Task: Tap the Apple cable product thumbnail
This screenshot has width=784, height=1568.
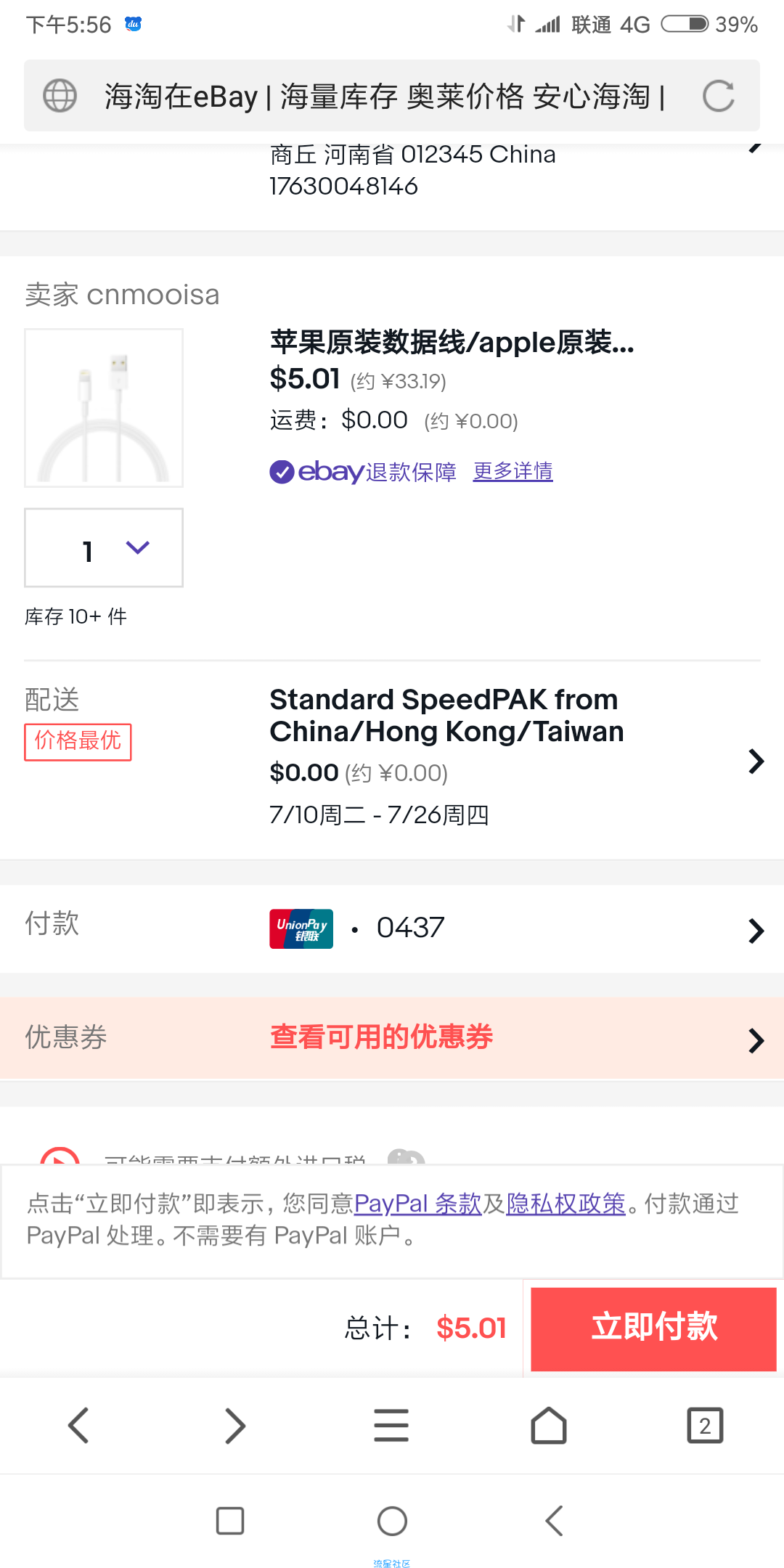Action: click(104, 408)
